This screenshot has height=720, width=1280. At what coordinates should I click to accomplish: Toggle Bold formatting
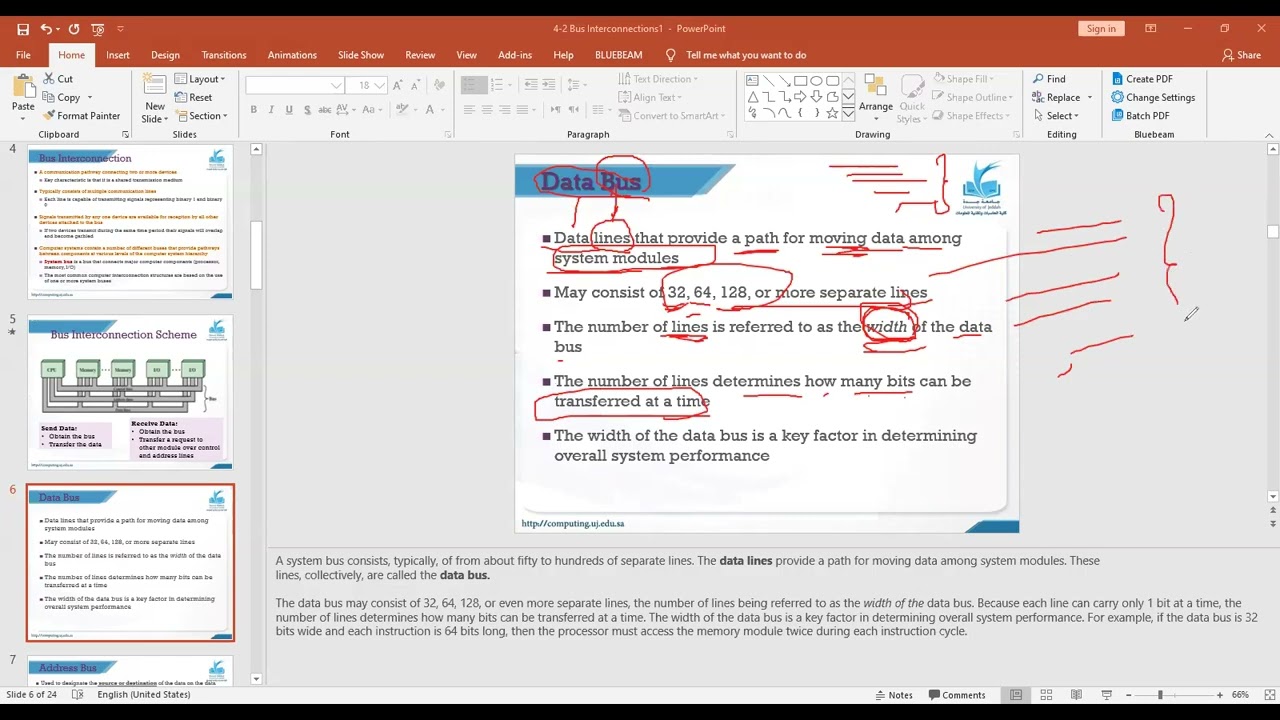[x=254, y=110]
